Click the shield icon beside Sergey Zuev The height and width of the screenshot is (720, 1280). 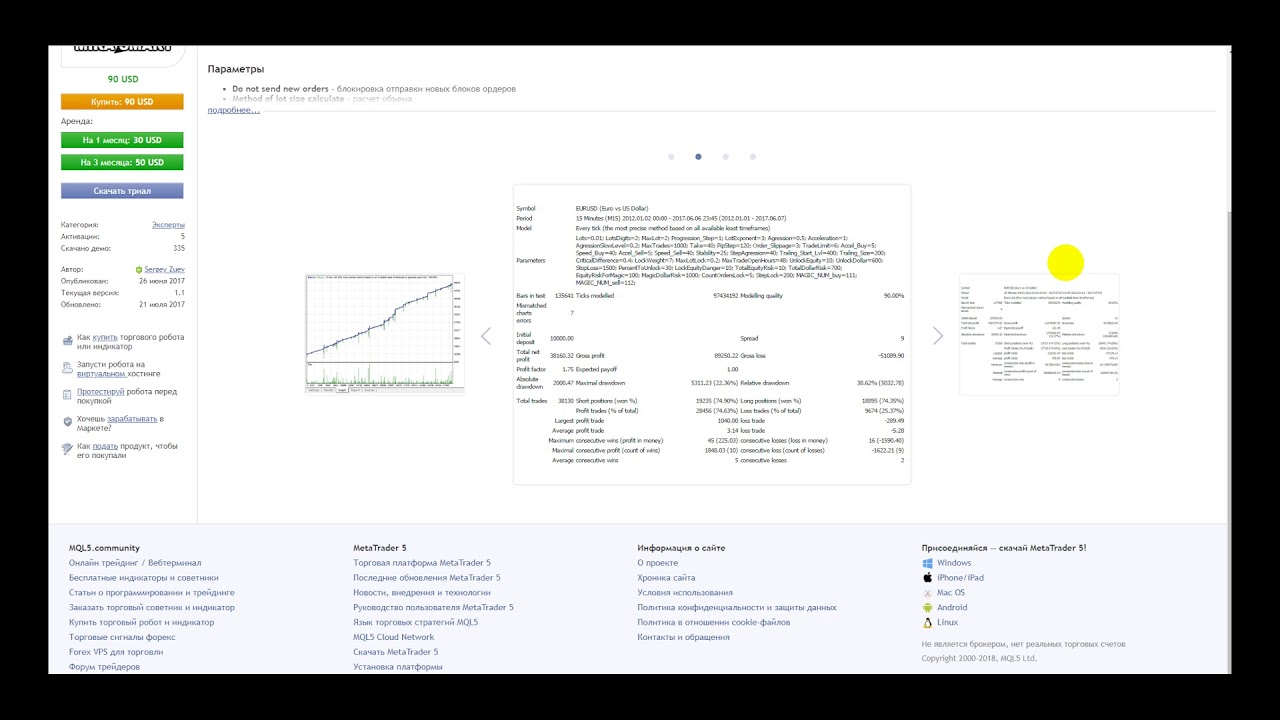(139, 269)
